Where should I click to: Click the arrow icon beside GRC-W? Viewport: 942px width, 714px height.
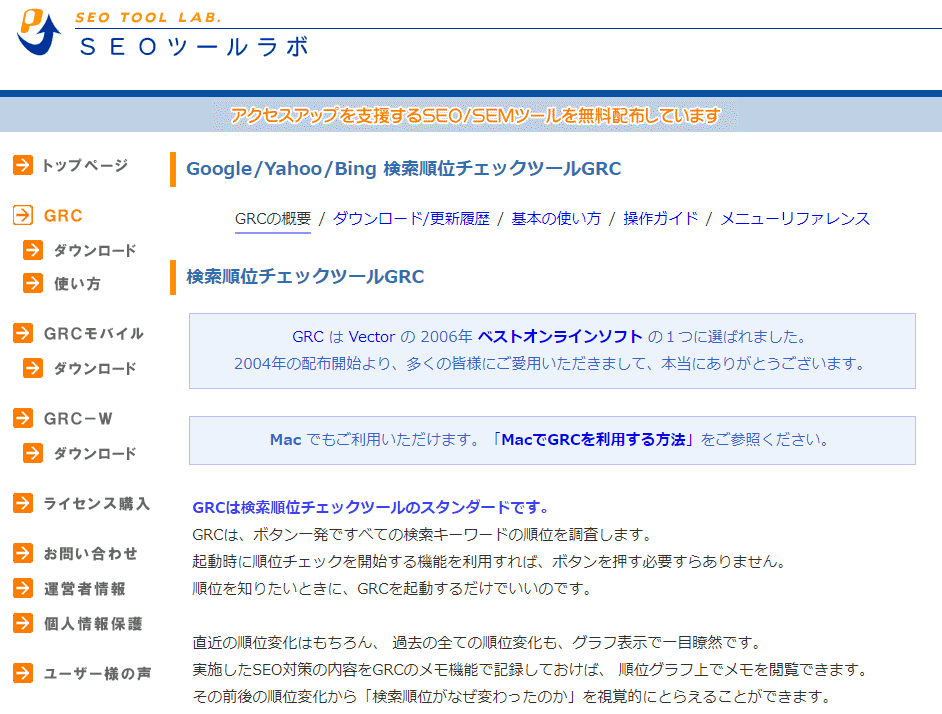point(23,418)
